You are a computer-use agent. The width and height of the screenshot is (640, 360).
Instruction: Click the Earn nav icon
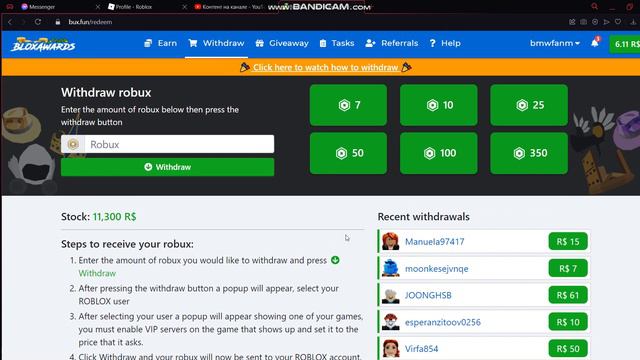[148, 43]
